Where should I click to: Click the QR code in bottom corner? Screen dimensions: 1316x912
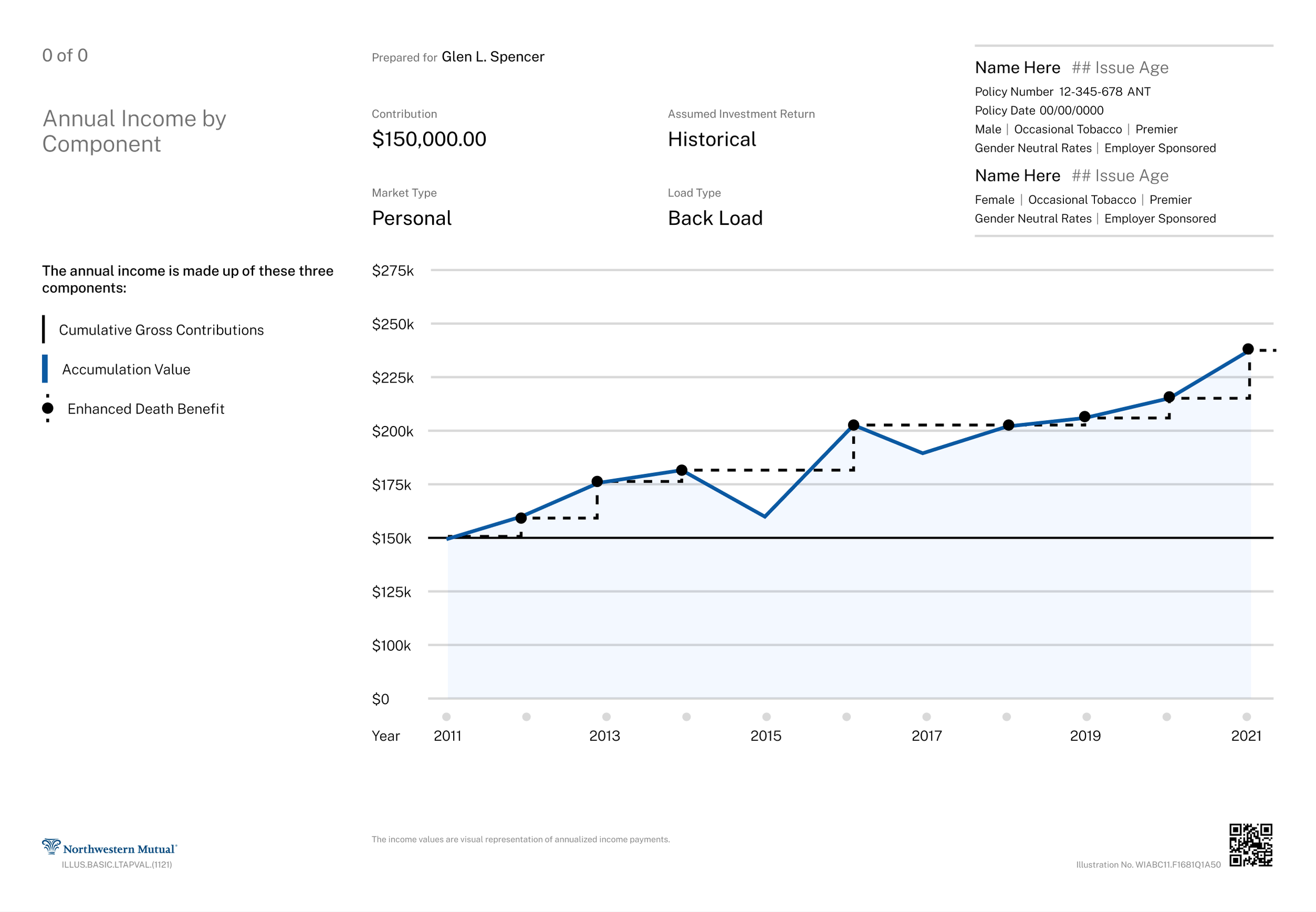point(1251,845)
